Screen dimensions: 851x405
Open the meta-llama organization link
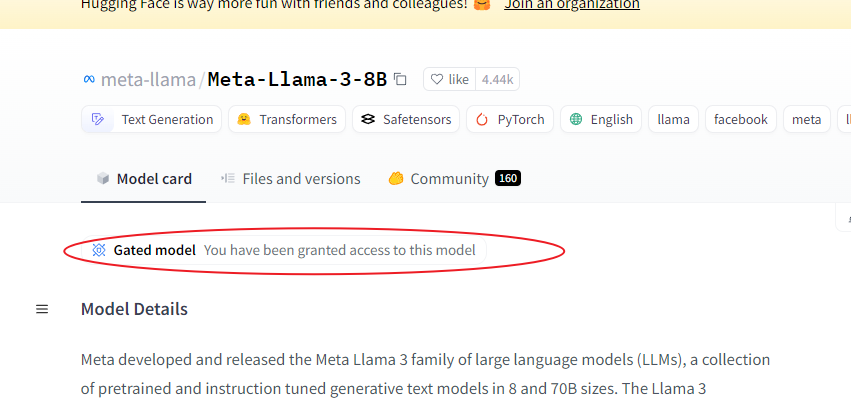point(148,79)
